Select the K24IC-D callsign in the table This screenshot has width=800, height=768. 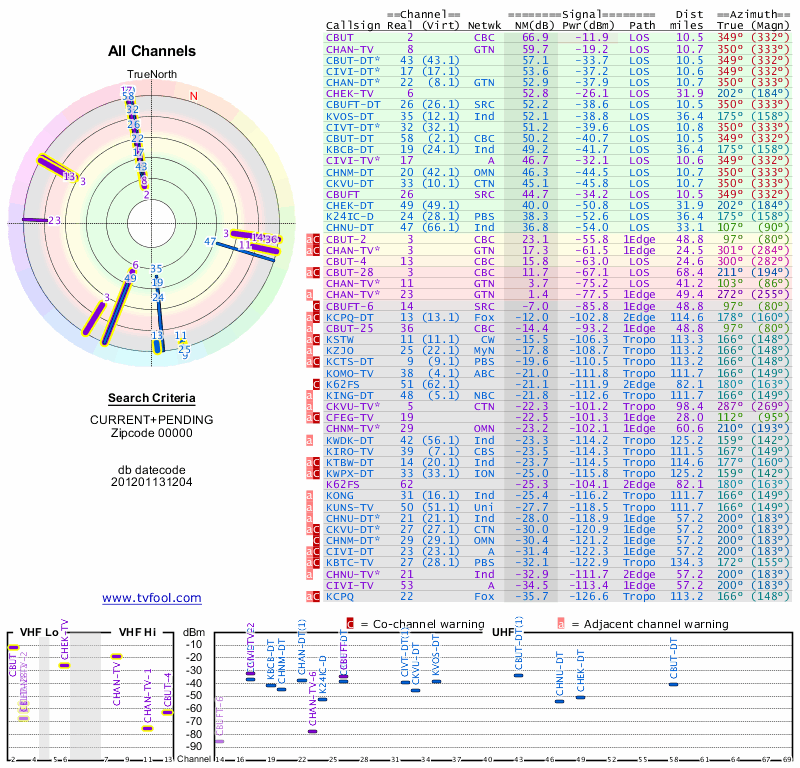pyautogui.click(x=350, y=217)
